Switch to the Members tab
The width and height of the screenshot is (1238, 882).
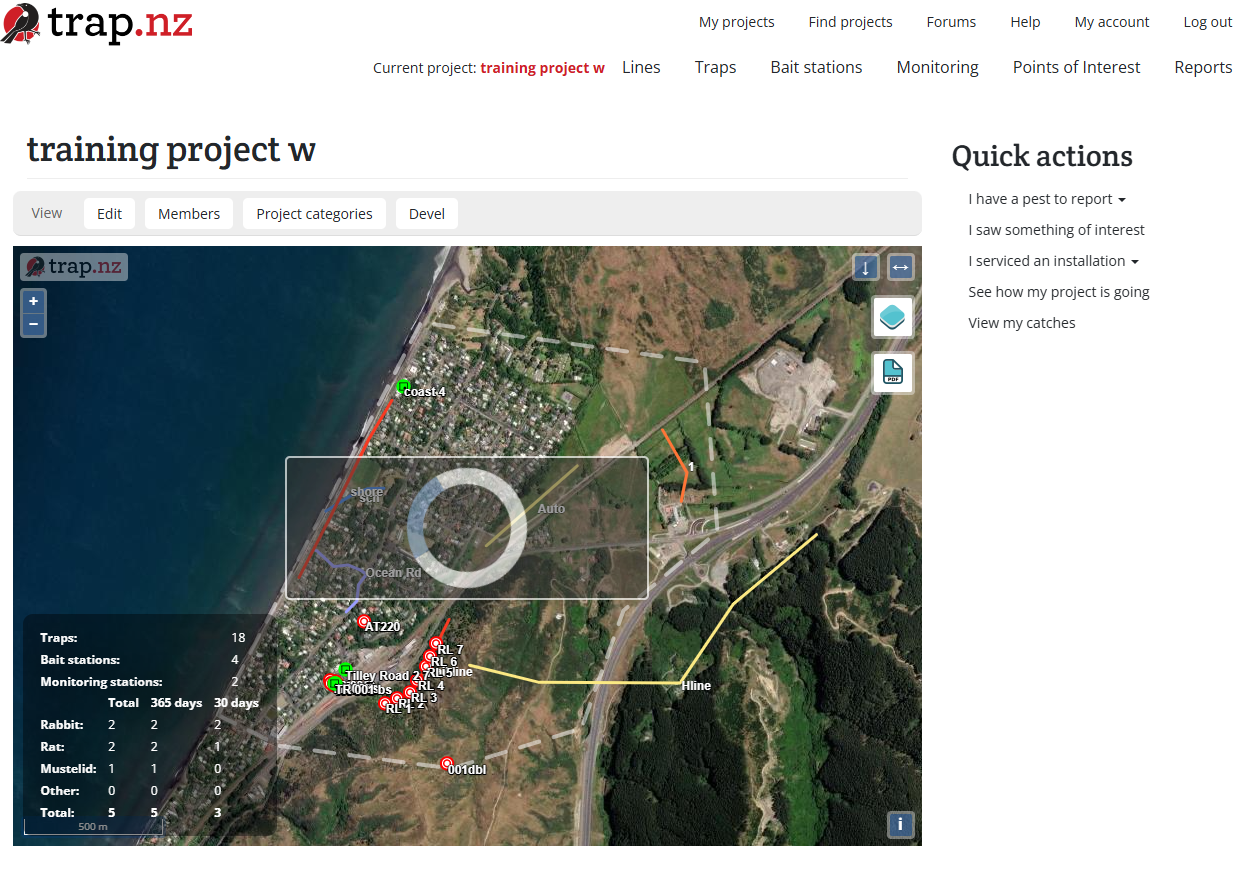pos(189,214)
